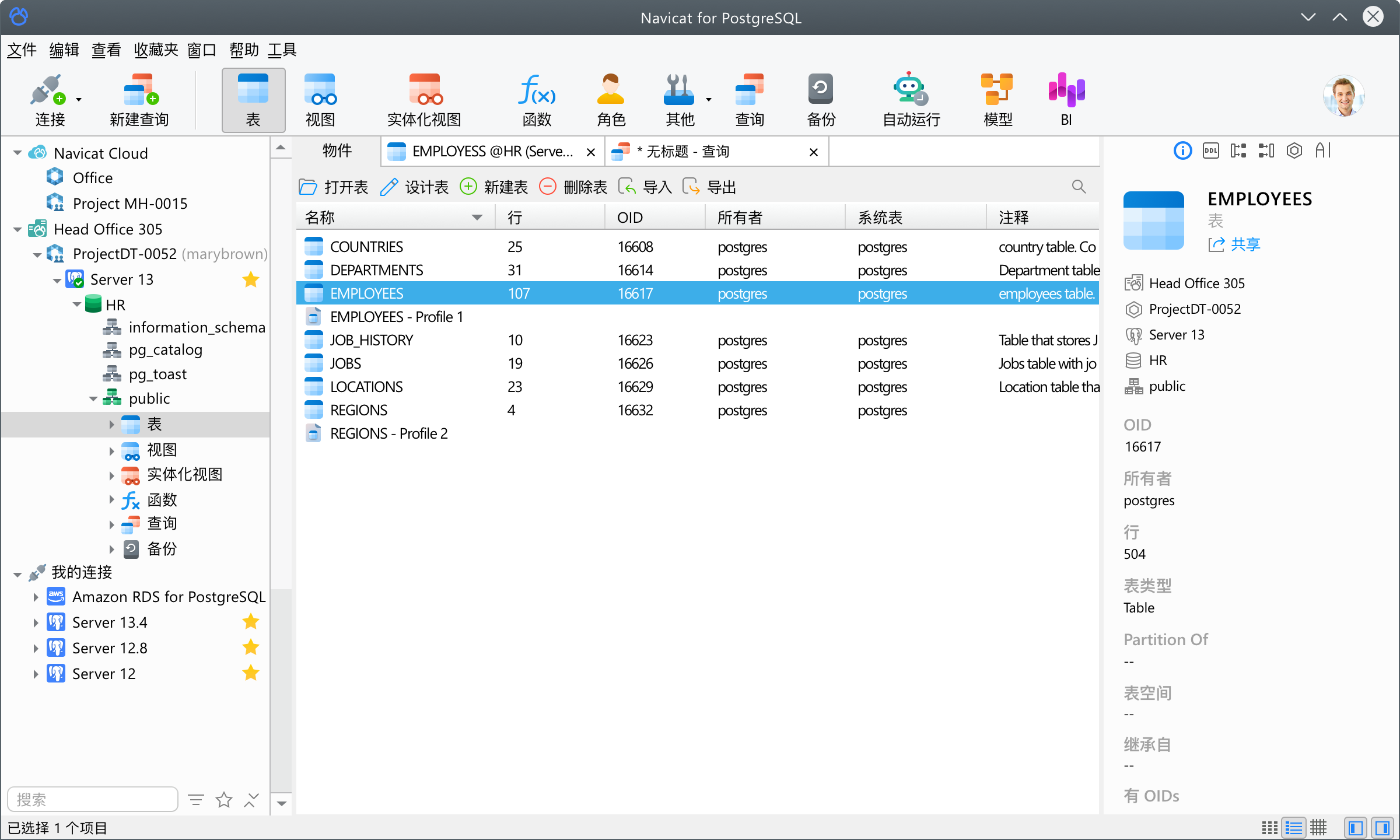Click the 新建表 (New Table) button

[494, 187]
